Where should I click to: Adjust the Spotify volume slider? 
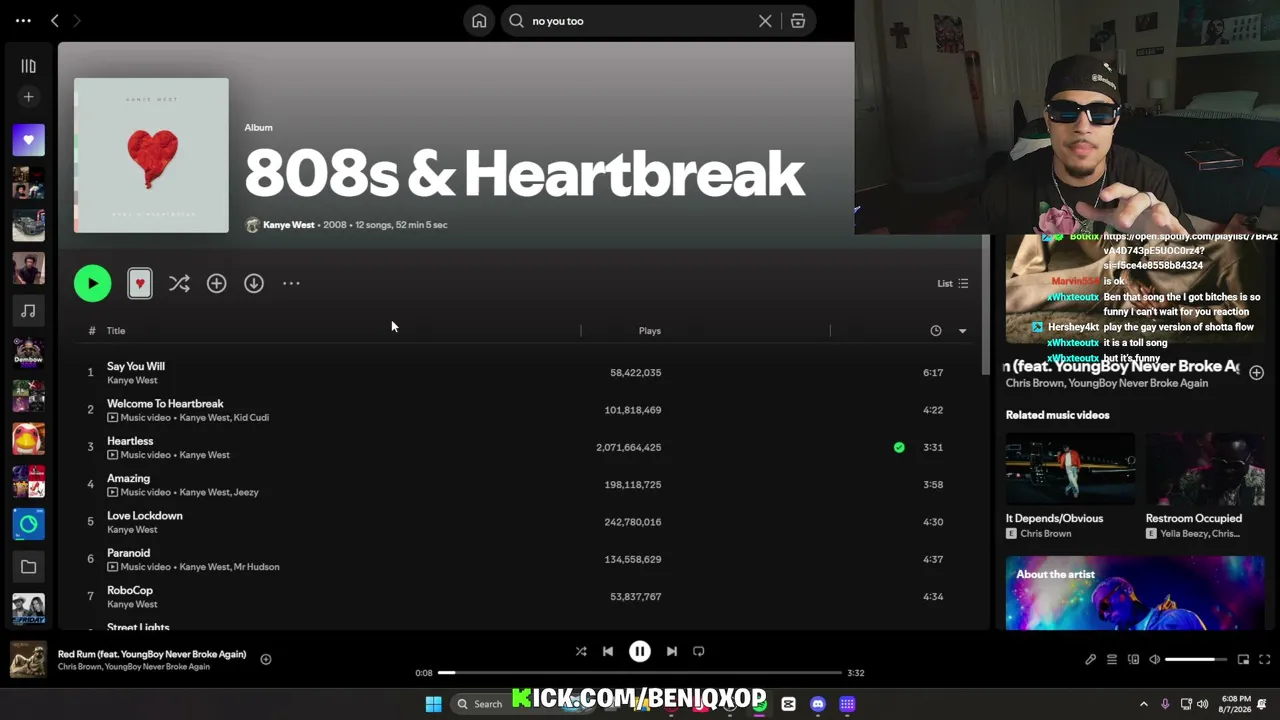click(x=1196, y=660)
